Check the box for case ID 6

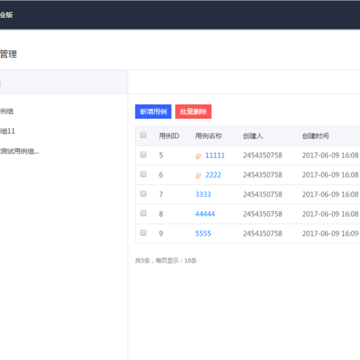point(143,174)
